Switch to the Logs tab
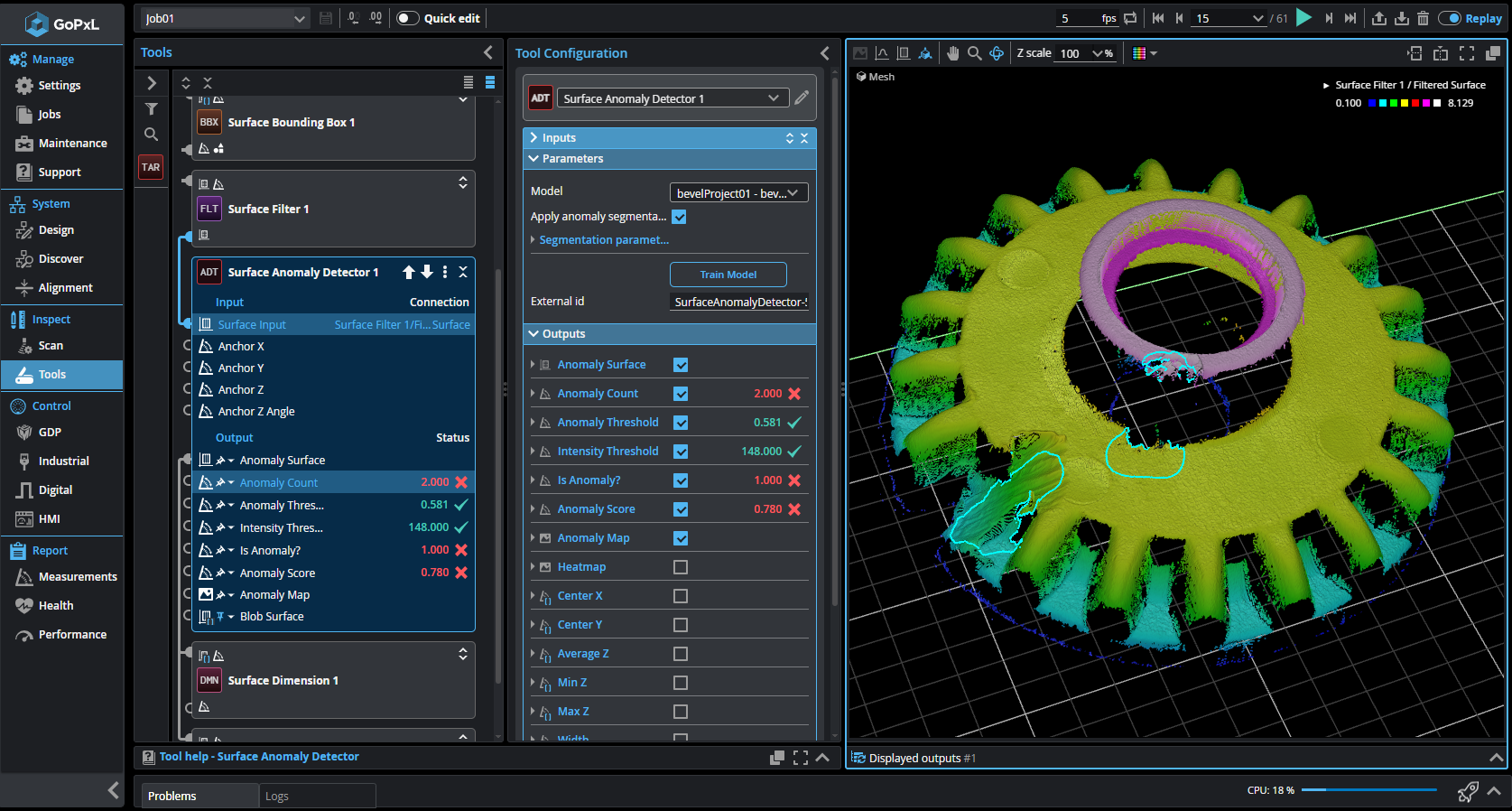The width and height of the screenshot is (1512, 811). (x=277, y=796)
